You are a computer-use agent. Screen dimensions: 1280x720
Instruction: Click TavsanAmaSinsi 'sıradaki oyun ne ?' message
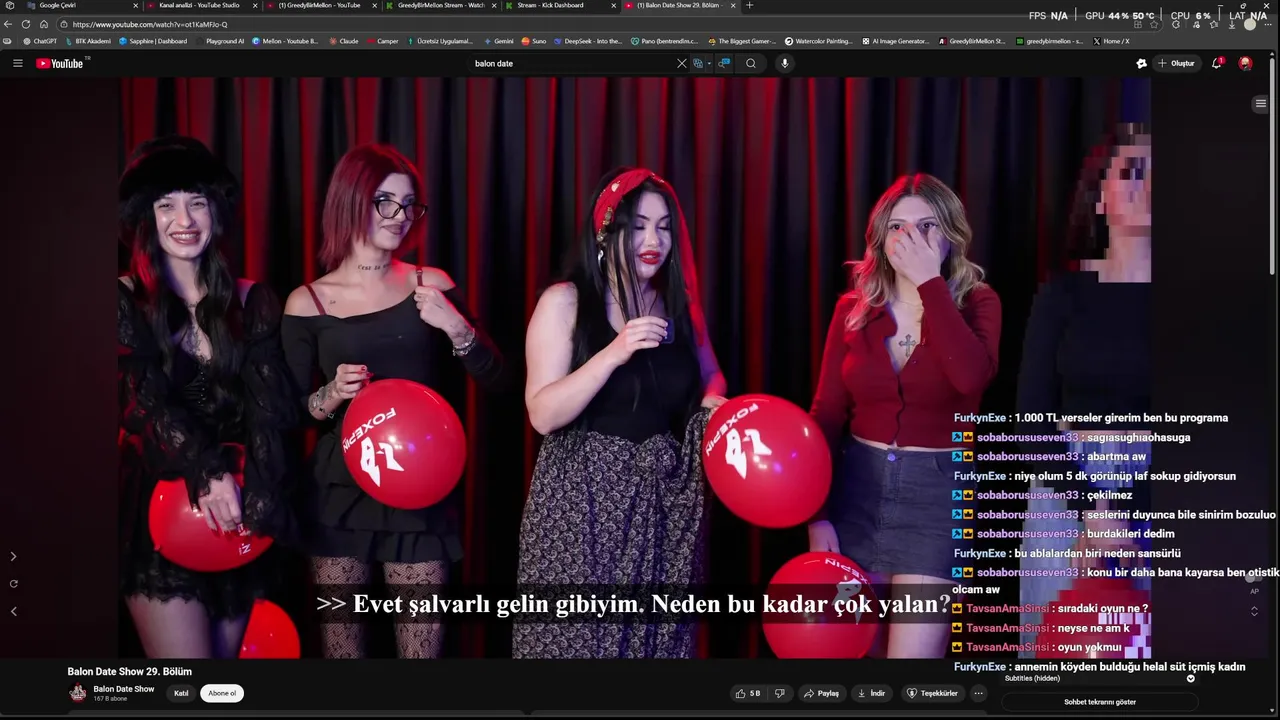coord(1050,608)
